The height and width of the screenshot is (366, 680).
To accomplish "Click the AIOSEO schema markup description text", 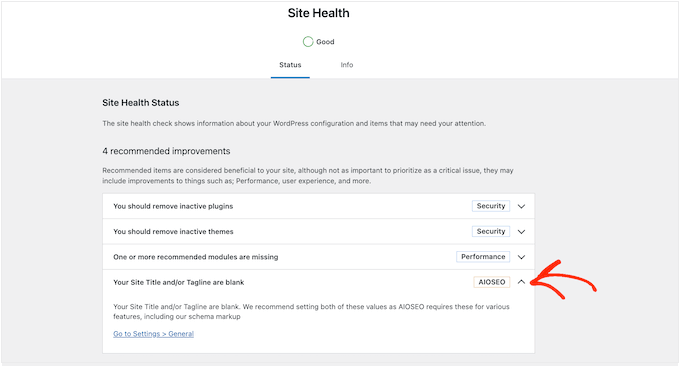I will pos(311,311).
